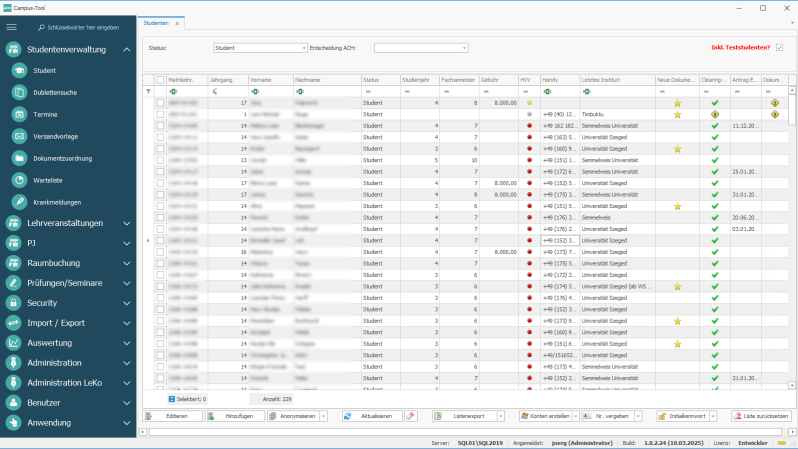Click the star in the Timbuktu row
Screen dimensions: 798x449
tap(677, 115)
